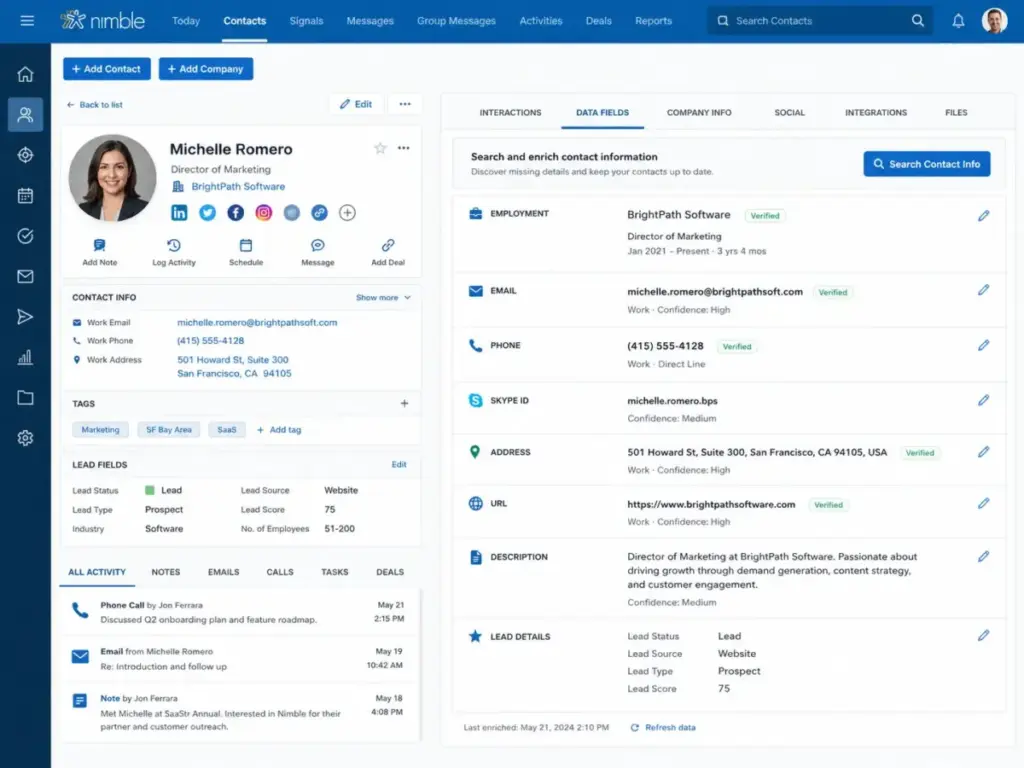Click the Edit contact button
The height and width of the screenshot is (768, 1024).
click(x=356, y=104)
